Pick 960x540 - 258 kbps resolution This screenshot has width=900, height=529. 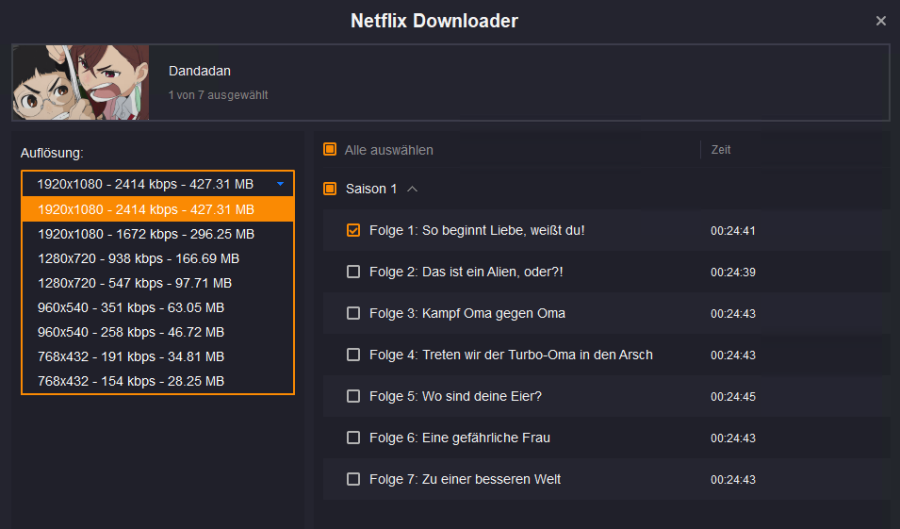[x=130, y=332]
